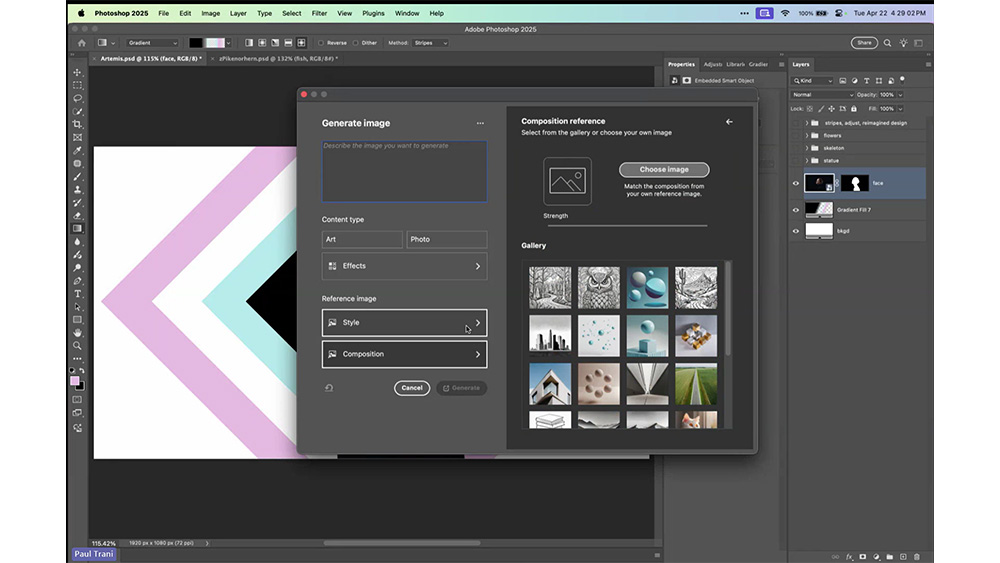
Task: Click the Choose image button
Action: pyautogui.click(x=664, y=170)
